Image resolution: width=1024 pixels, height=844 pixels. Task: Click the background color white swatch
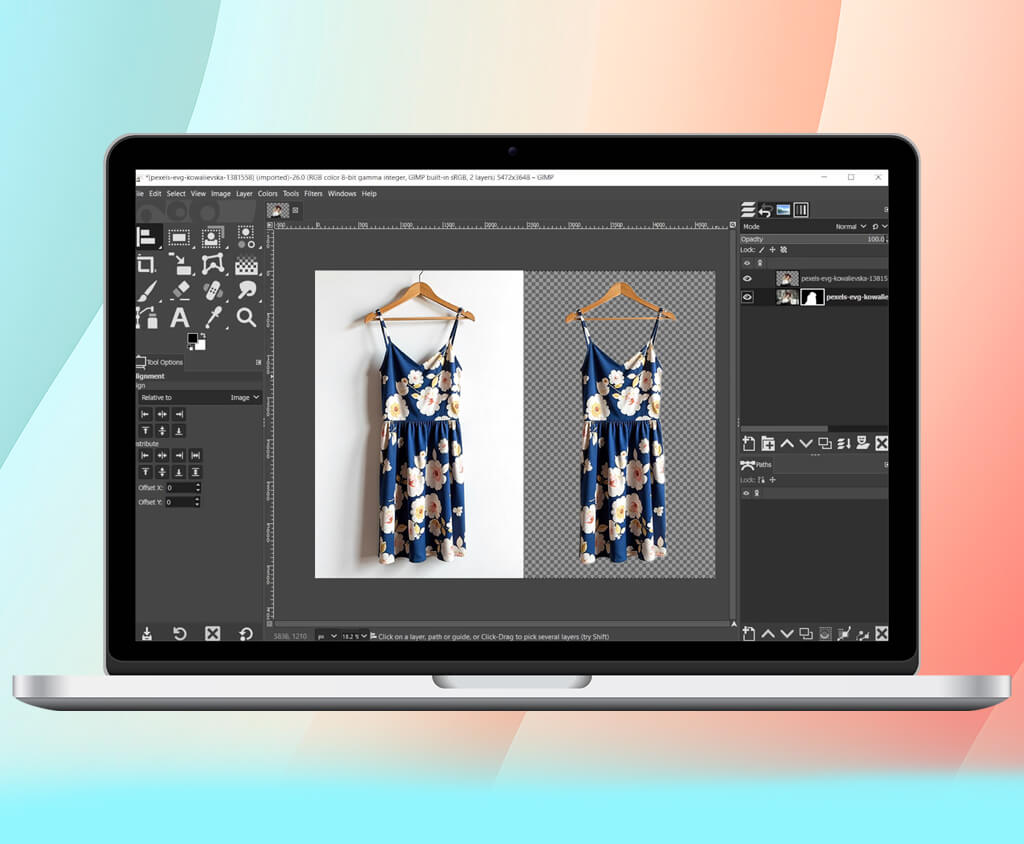(200, 345)
